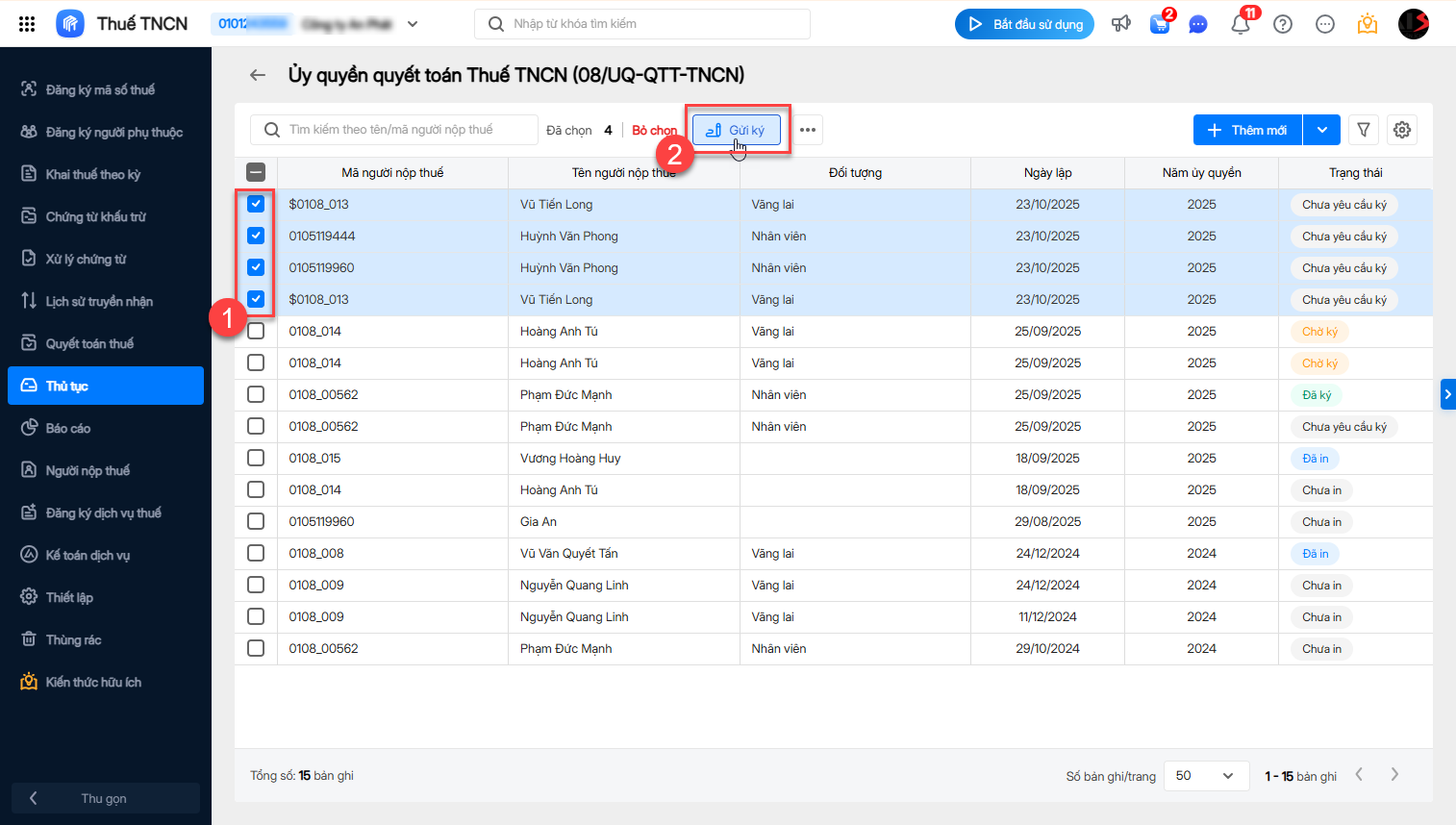Focus the taxpayer name search field
This screenshot has height=825, width=1456.
(x=394, y=130)
